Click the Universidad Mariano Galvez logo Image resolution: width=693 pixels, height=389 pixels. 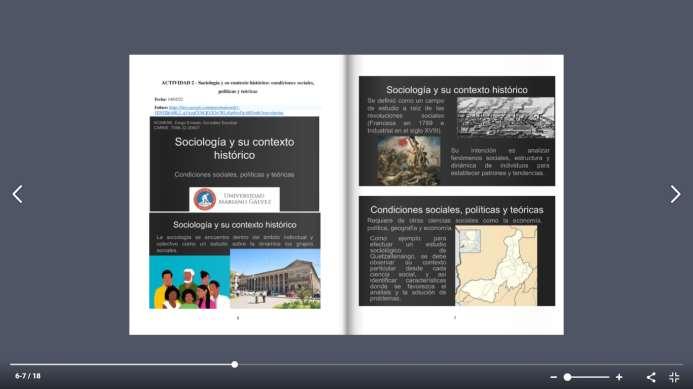(x=234, y=199)
